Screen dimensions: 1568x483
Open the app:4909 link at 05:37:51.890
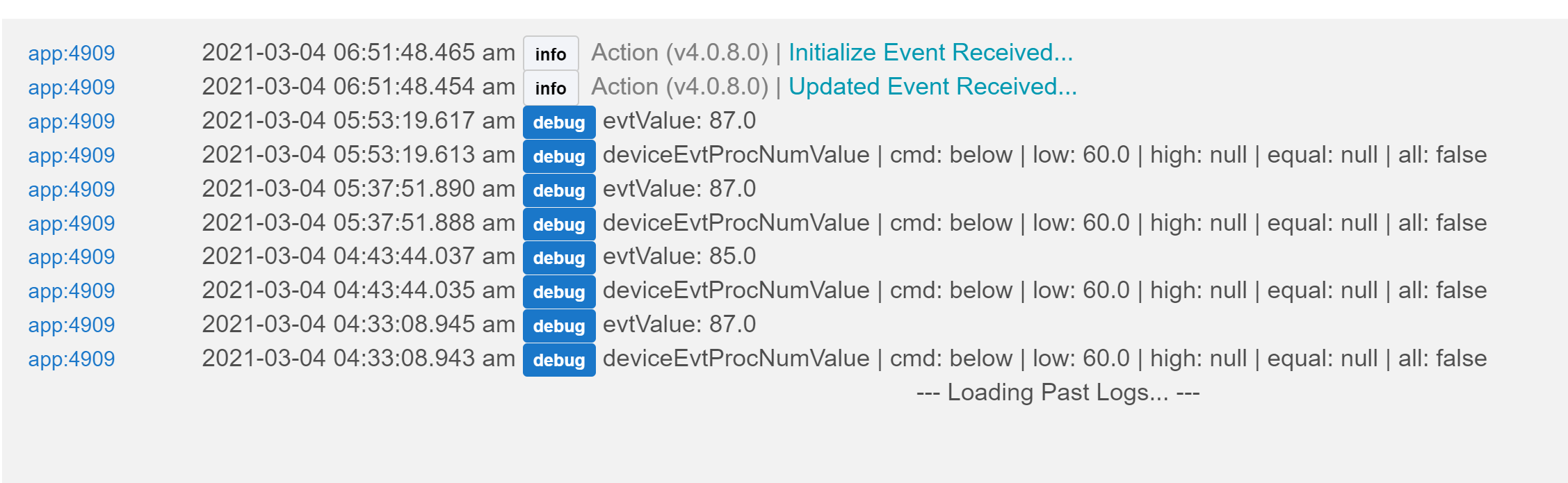click(71, 190)
